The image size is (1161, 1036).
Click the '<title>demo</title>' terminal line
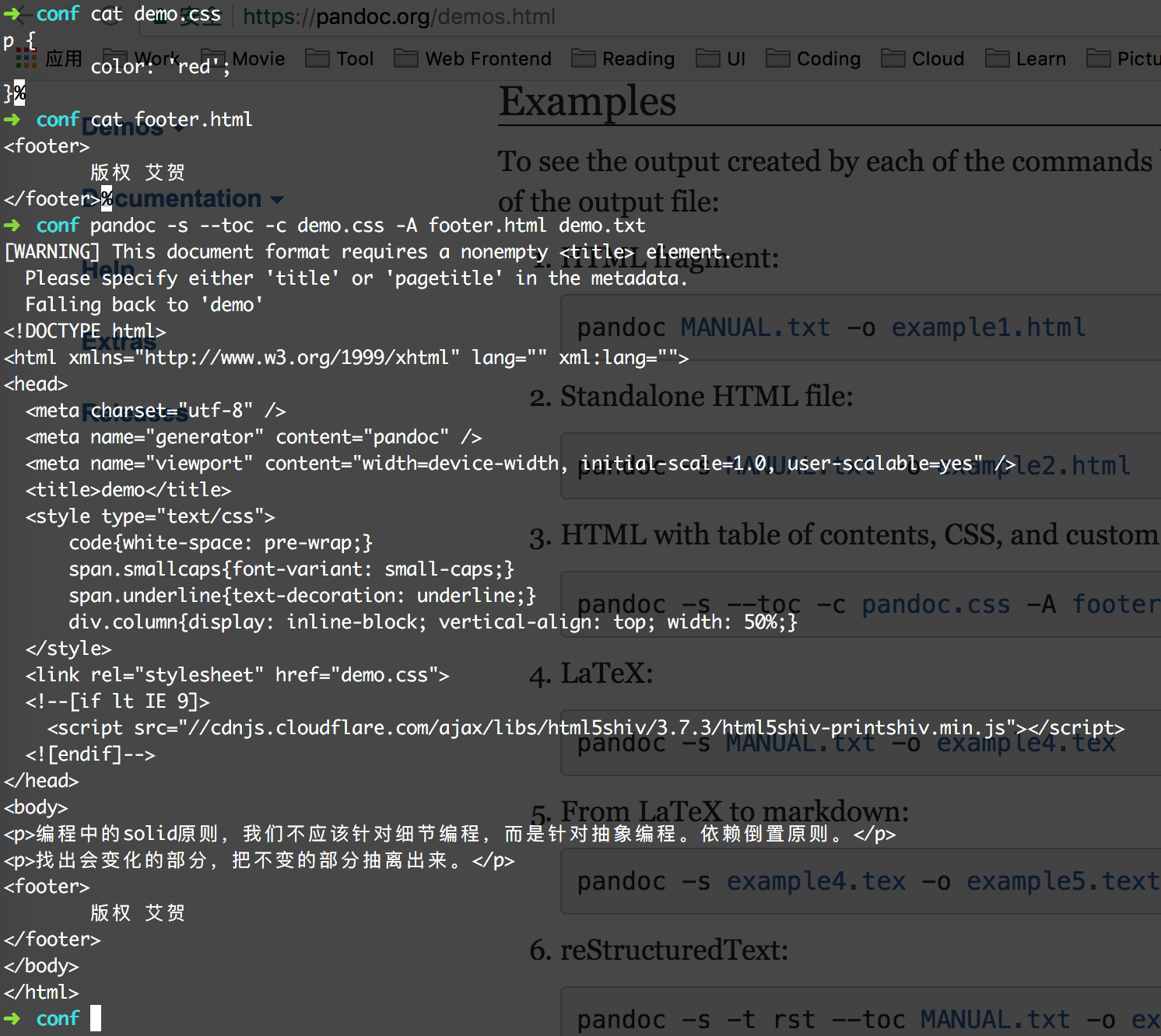pyautogui.click(x=128, y=490)
